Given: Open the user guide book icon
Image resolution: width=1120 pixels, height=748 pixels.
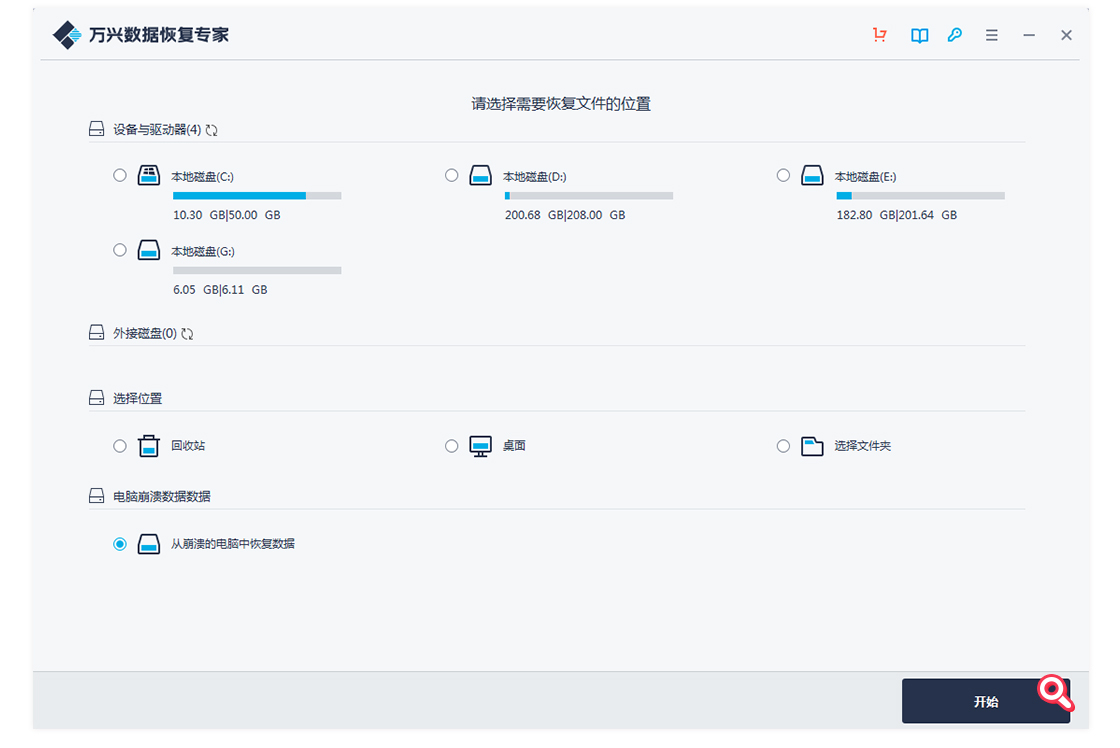Looking at the screenshot, I should [x=919, y=35].
